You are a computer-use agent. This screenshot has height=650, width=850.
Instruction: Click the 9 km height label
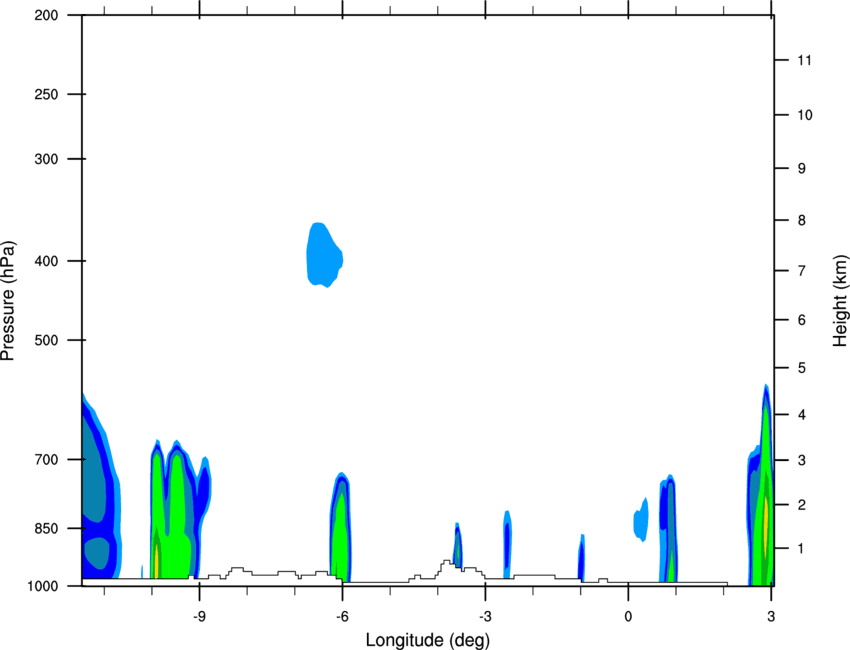[x=801, y=169]
